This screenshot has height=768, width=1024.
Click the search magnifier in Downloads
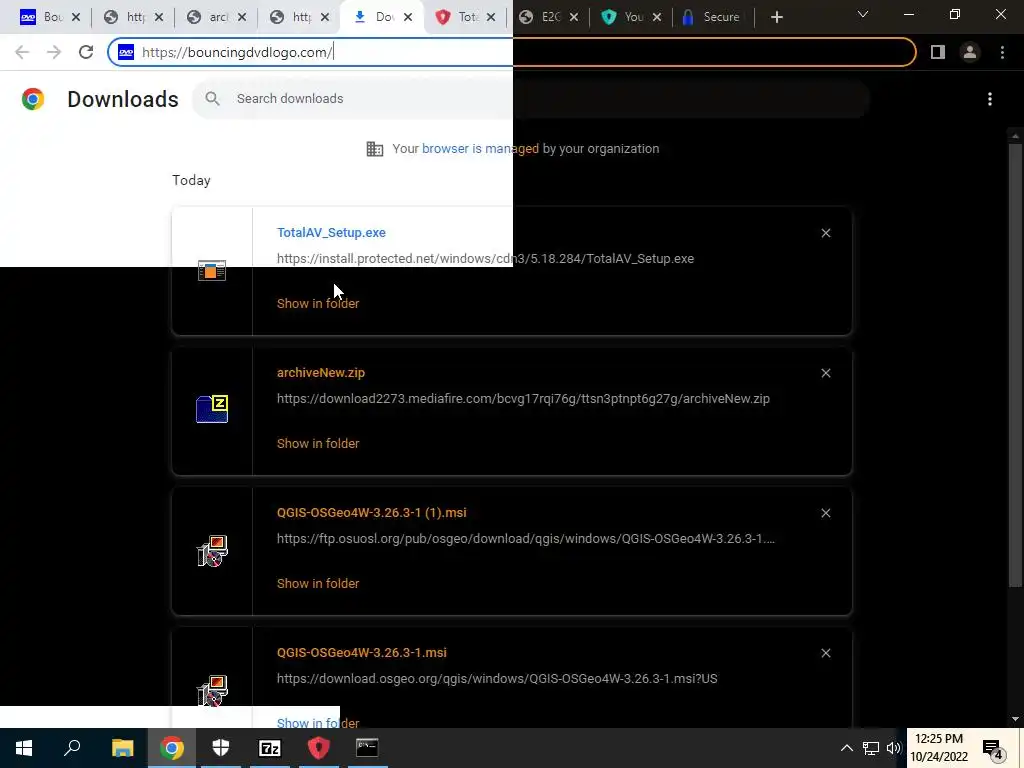212,99
